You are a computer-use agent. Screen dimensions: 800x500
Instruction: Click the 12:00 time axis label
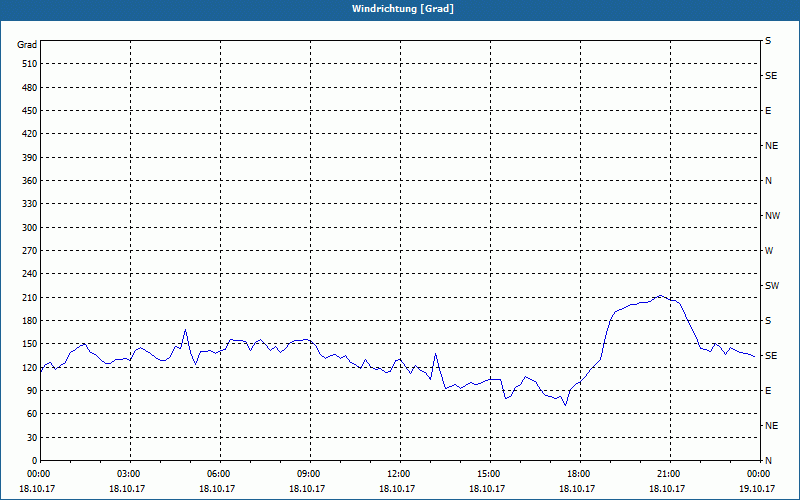pyautogui.click(x=401, y=474)
